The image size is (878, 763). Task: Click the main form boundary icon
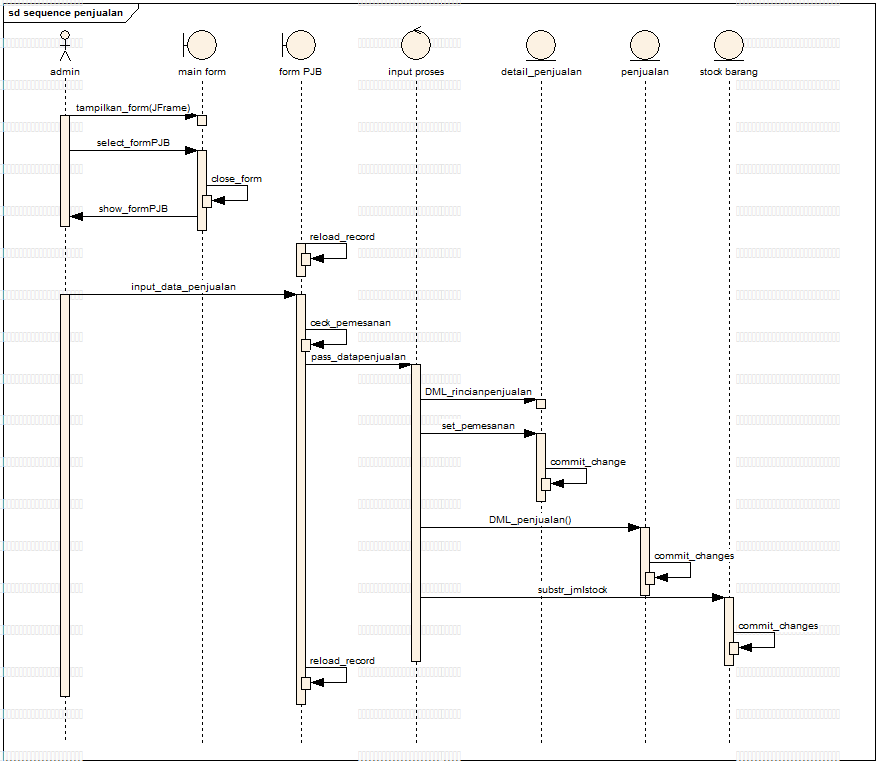[x=201, y=43]
